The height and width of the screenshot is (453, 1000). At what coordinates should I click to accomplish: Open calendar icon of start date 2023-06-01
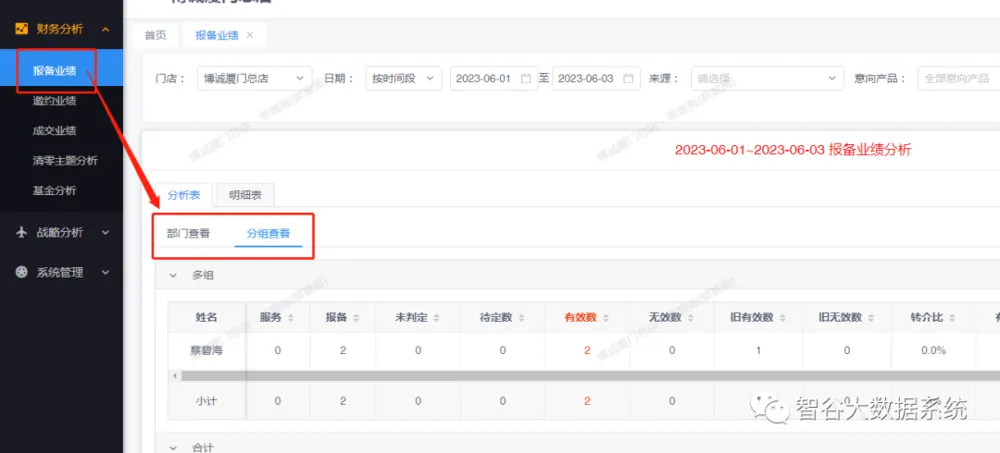(526, 78)
